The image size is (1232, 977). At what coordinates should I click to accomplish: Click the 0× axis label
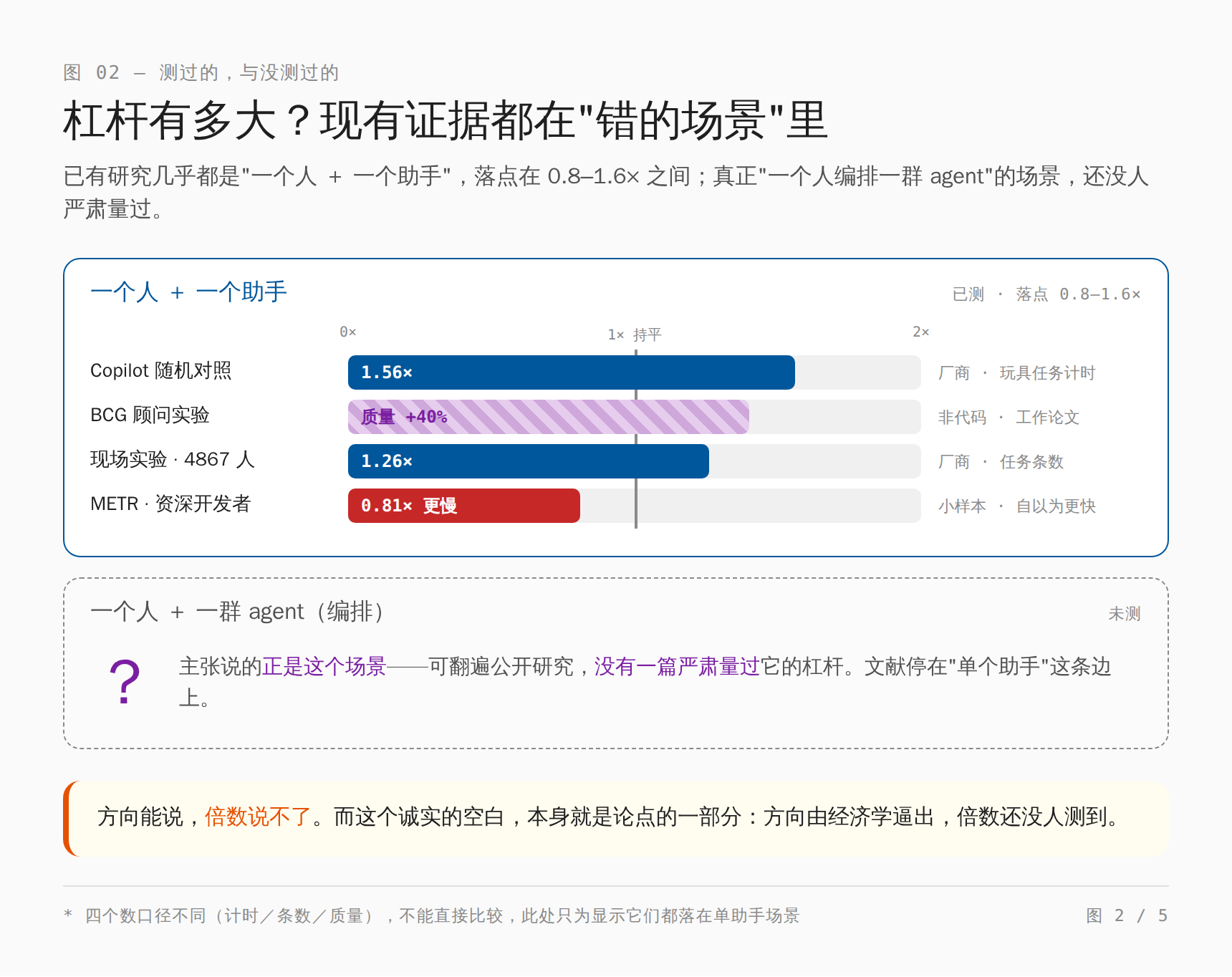[348, 332]
